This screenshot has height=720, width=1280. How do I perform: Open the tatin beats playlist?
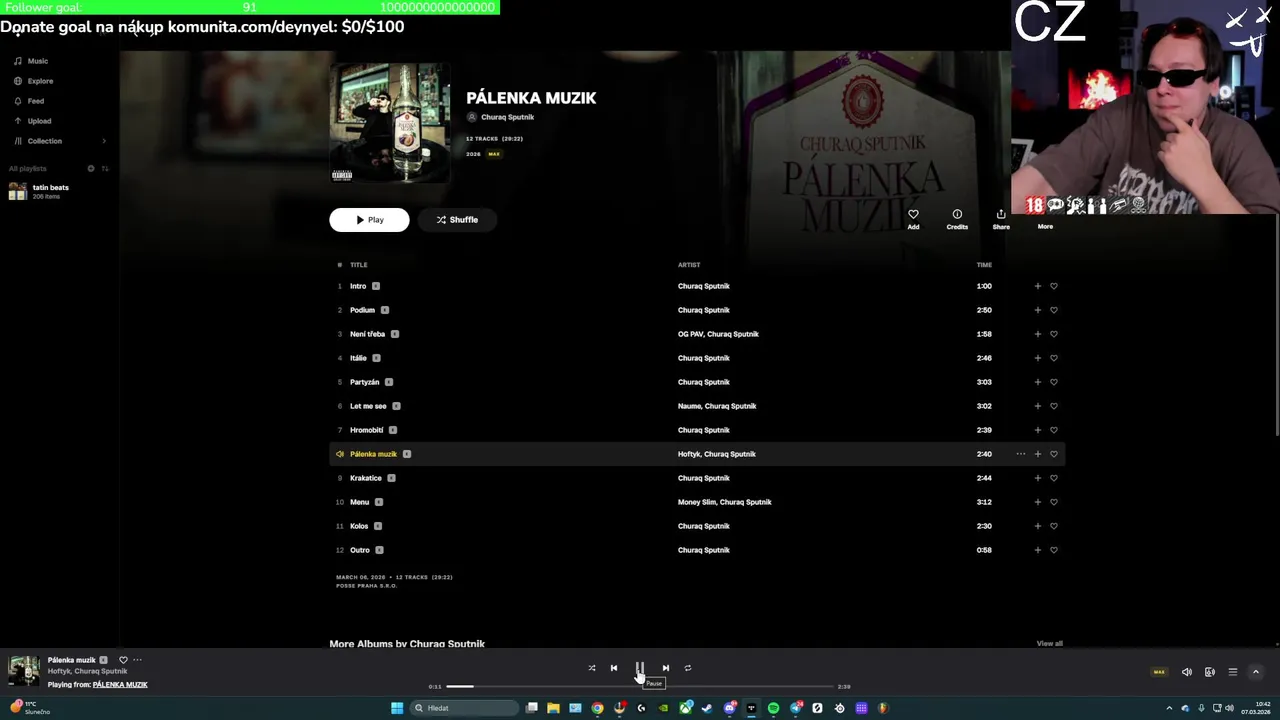point(50,187)
